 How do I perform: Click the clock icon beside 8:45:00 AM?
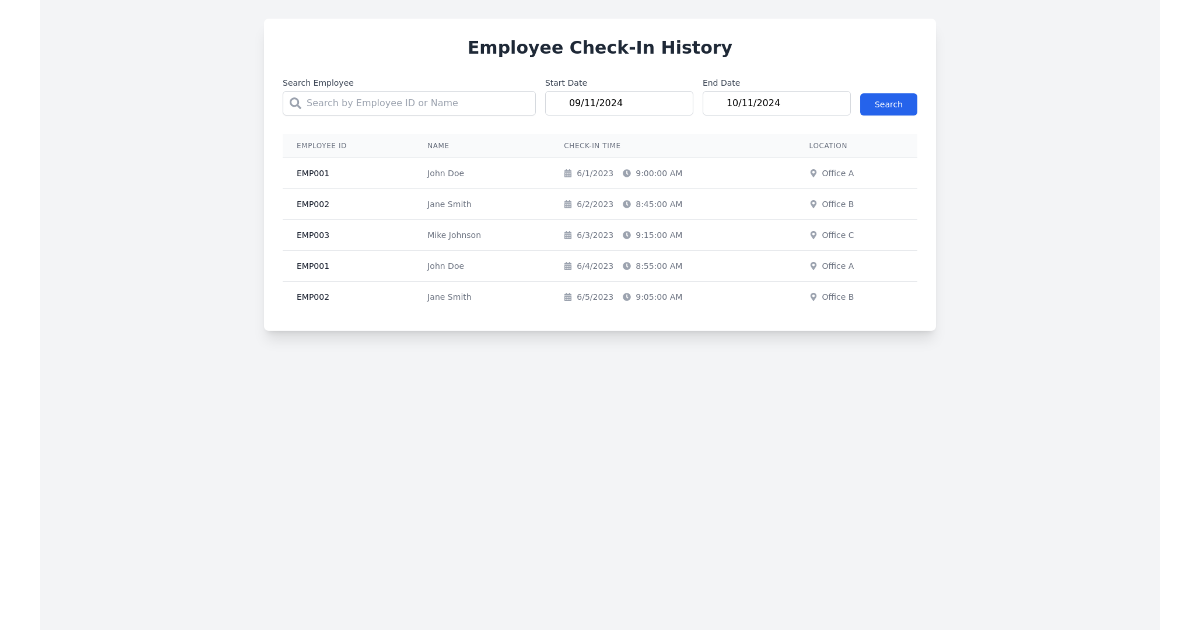(x=625, y=203)
